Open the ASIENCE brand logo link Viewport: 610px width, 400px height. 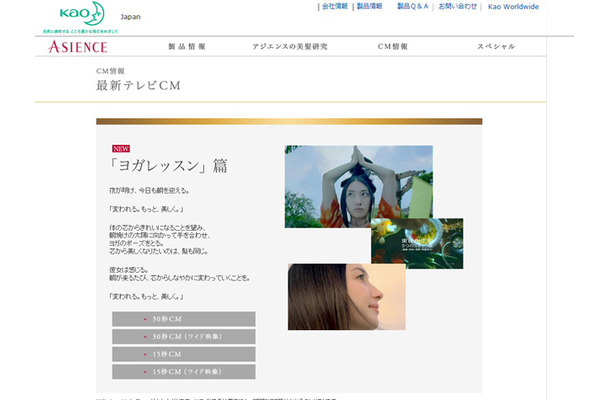point(78,47)
